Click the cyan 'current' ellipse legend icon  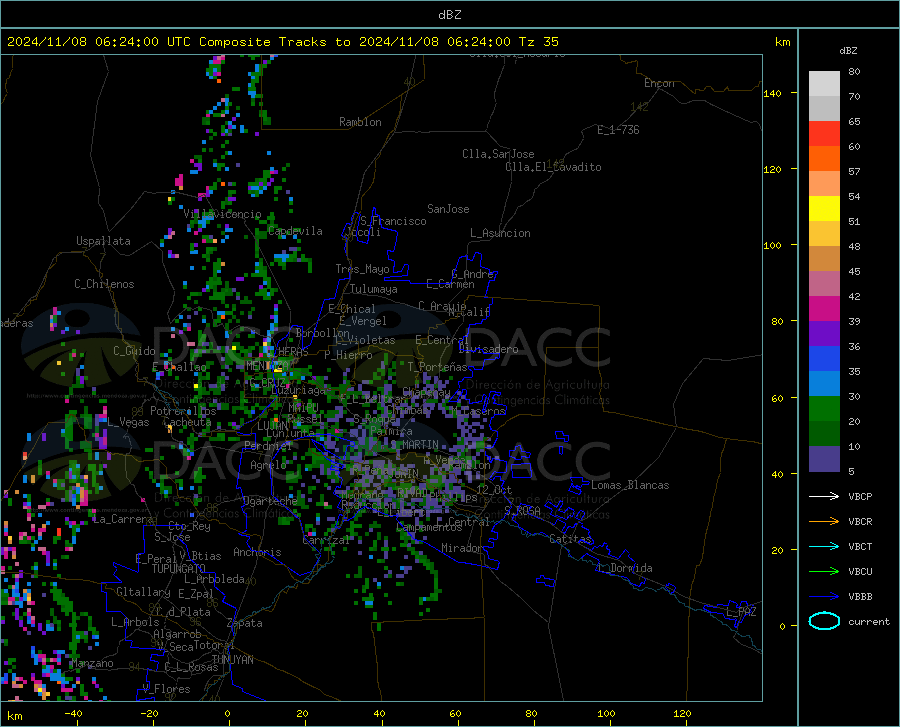(824, 621)
